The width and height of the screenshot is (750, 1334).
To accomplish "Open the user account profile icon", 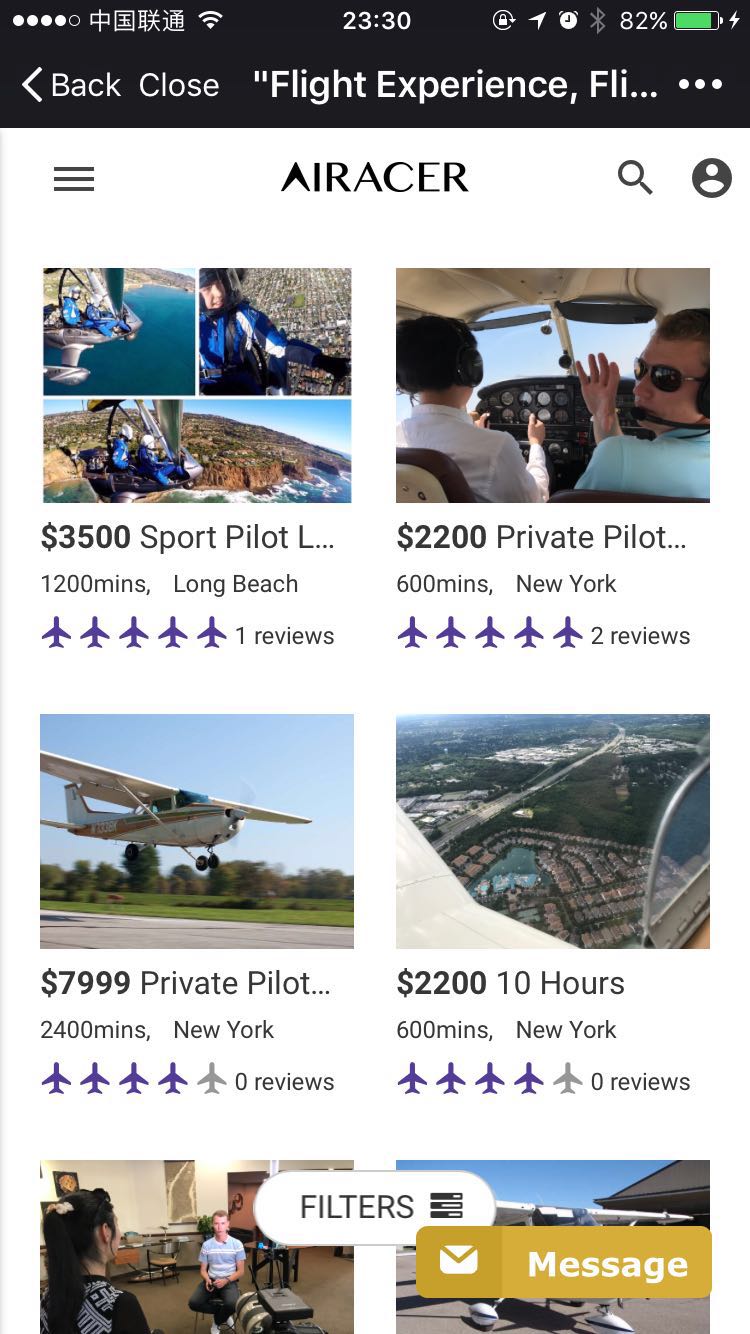I will pos(711,178).
